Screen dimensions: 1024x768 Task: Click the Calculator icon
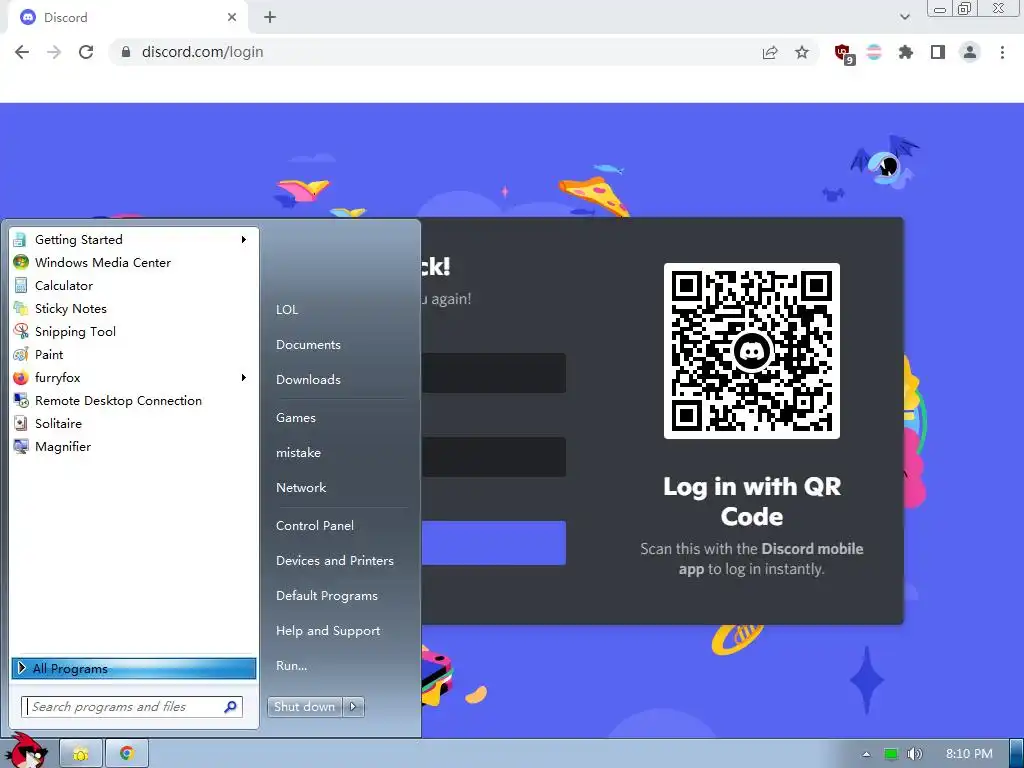20,285
